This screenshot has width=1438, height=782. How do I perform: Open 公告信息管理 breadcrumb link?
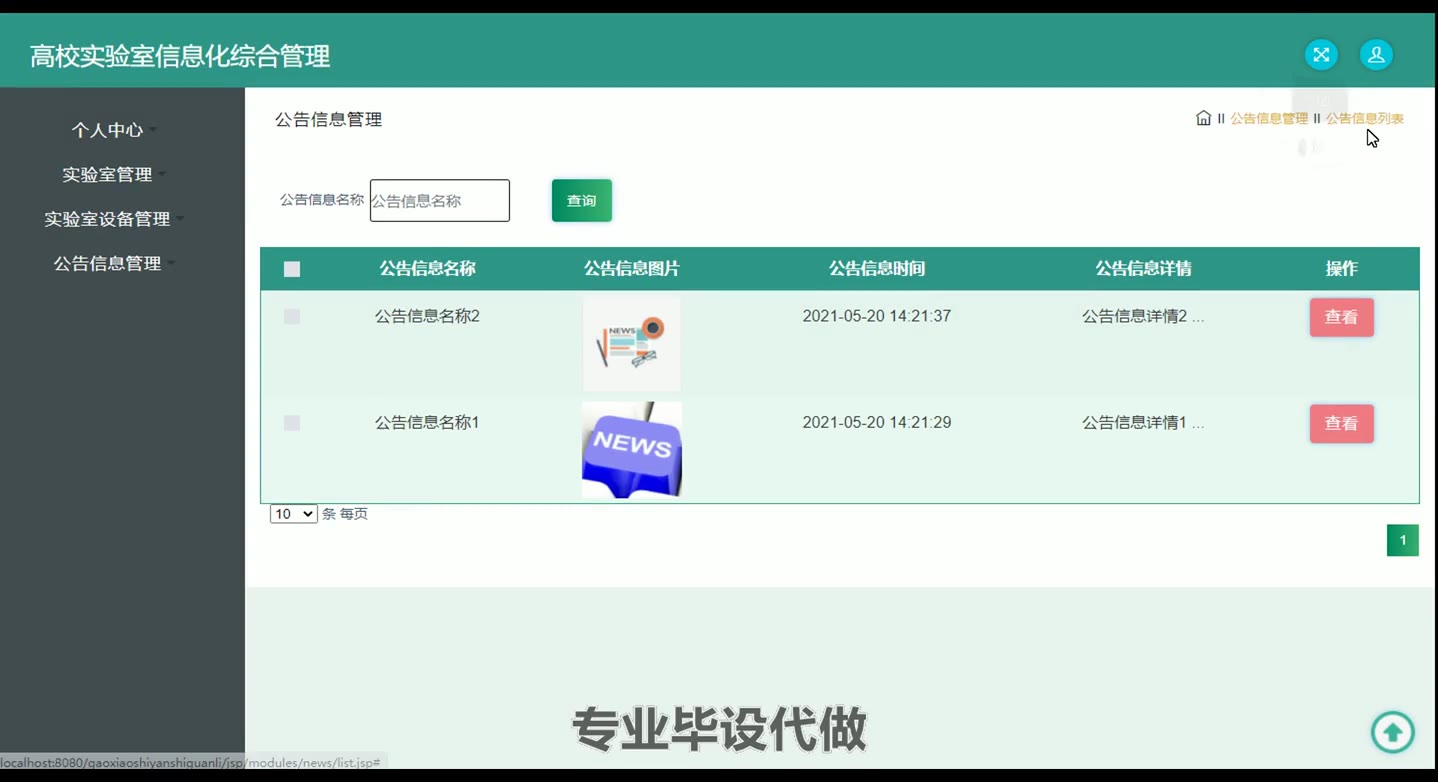click(x=1269, y=118)
